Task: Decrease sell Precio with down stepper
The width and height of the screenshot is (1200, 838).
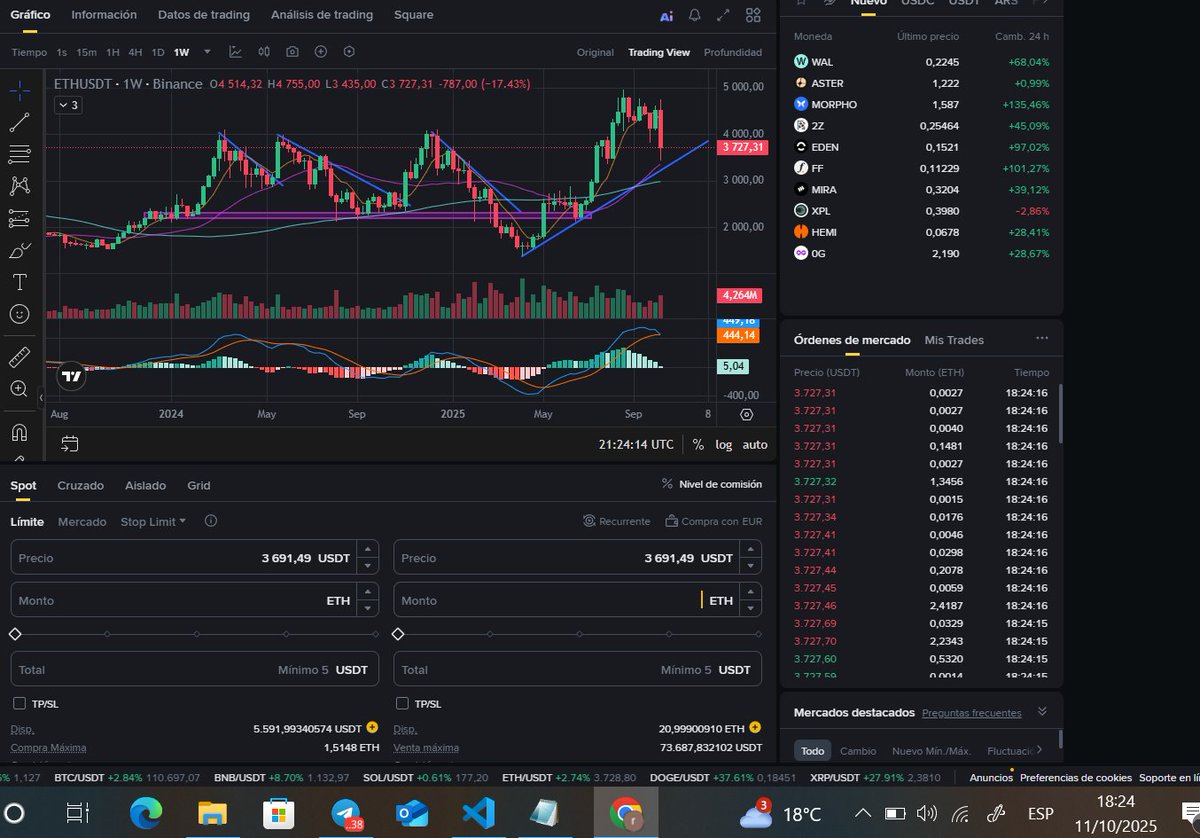Action: (752, 566)
